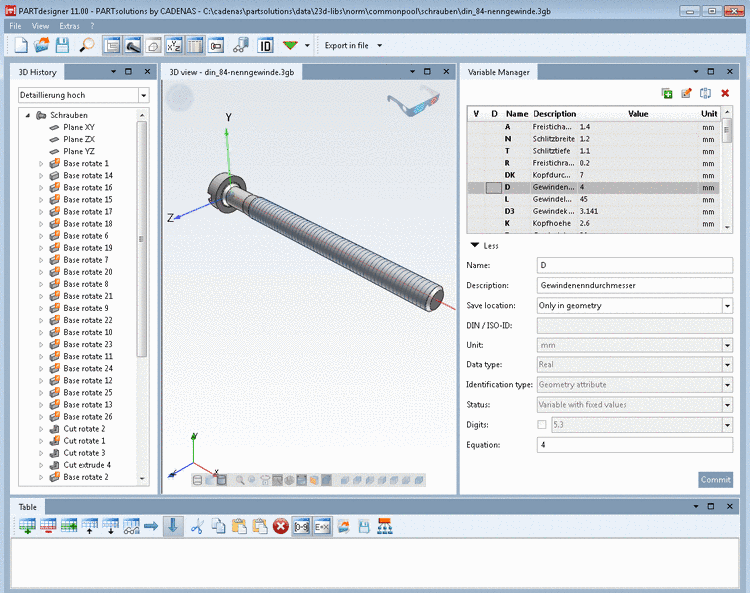Click the scissors cut icon in Table toolbar
750x593 pixels.
(197, 526)
